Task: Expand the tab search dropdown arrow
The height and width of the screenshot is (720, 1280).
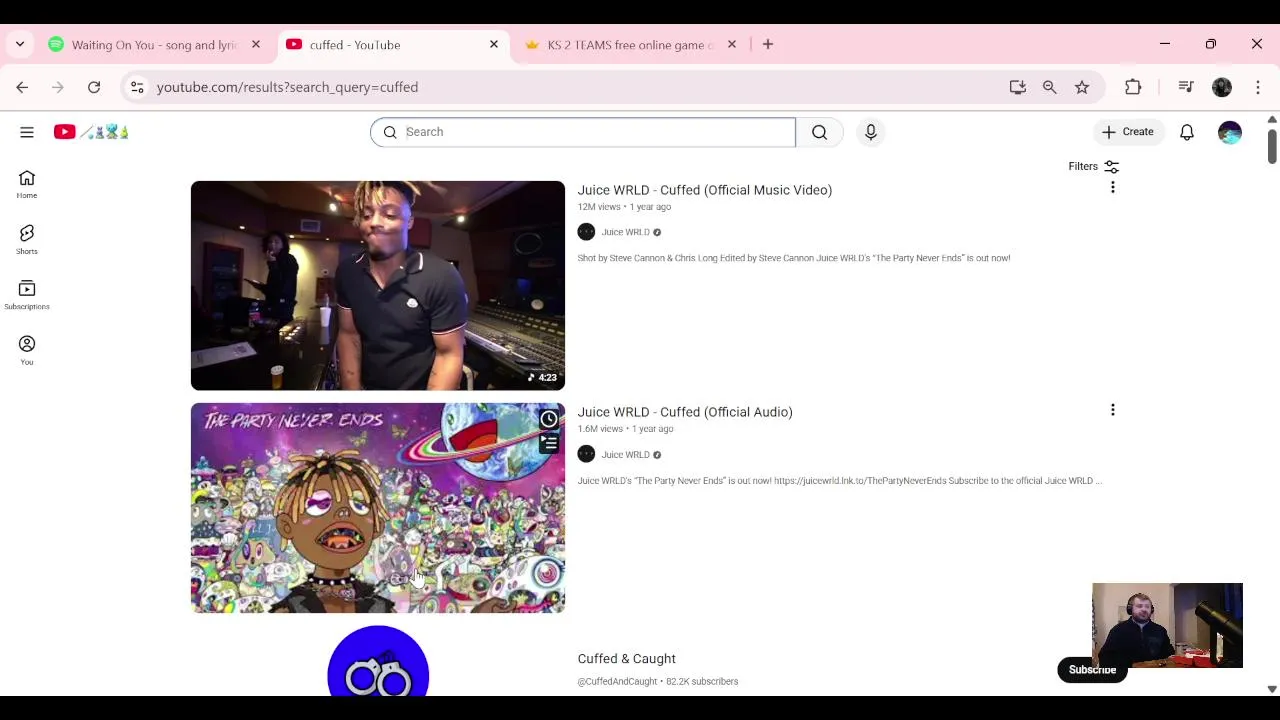Action: pyautogui.click(x=20, y=44)
